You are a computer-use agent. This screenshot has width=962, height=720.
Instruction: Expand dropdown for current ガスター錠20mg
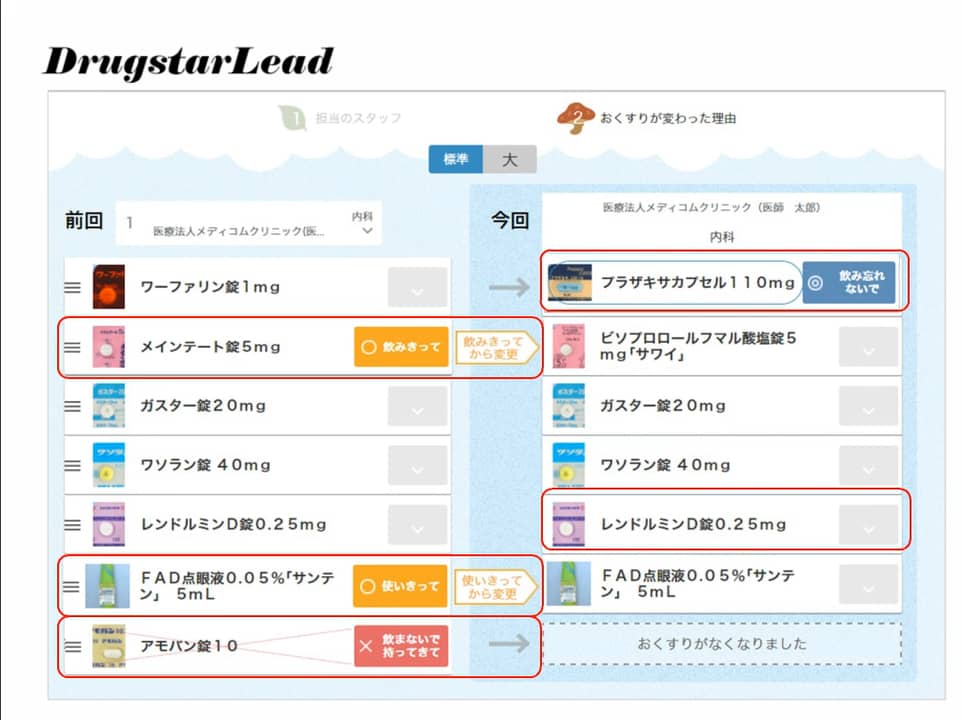click(868, 406)
